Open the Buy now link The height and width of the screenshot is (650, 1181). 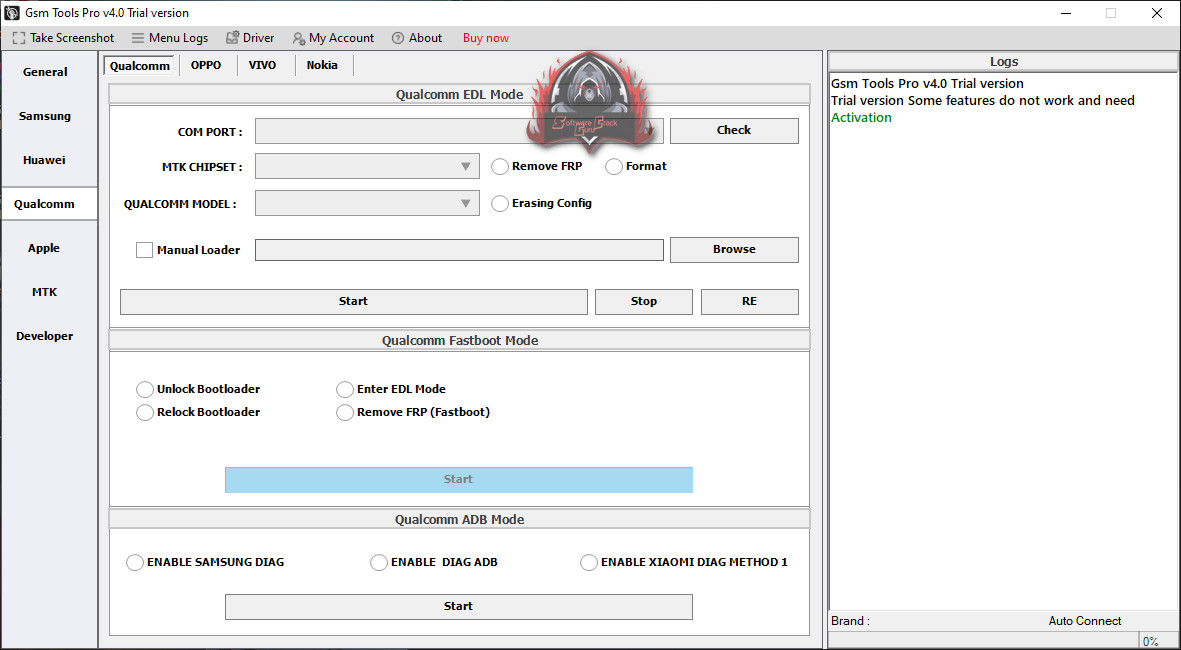[x=486, y=38]
